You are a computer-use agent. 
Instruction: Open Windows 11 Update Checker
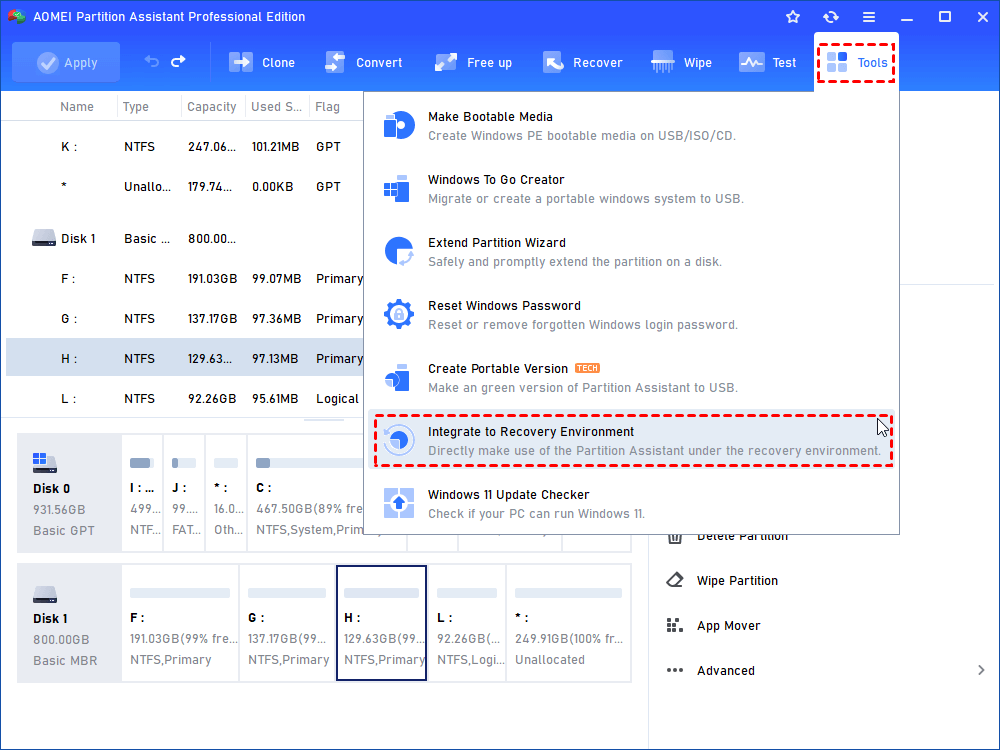point(631,504)
